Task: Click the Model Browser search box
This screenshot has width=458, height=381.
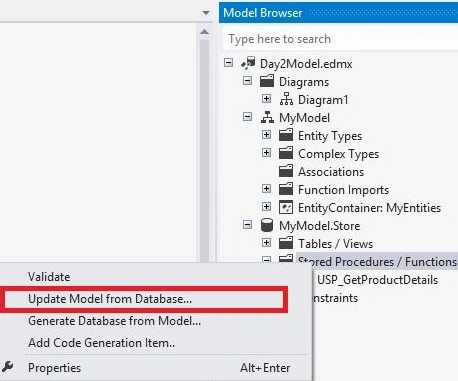Action: (x=340, y=39)
